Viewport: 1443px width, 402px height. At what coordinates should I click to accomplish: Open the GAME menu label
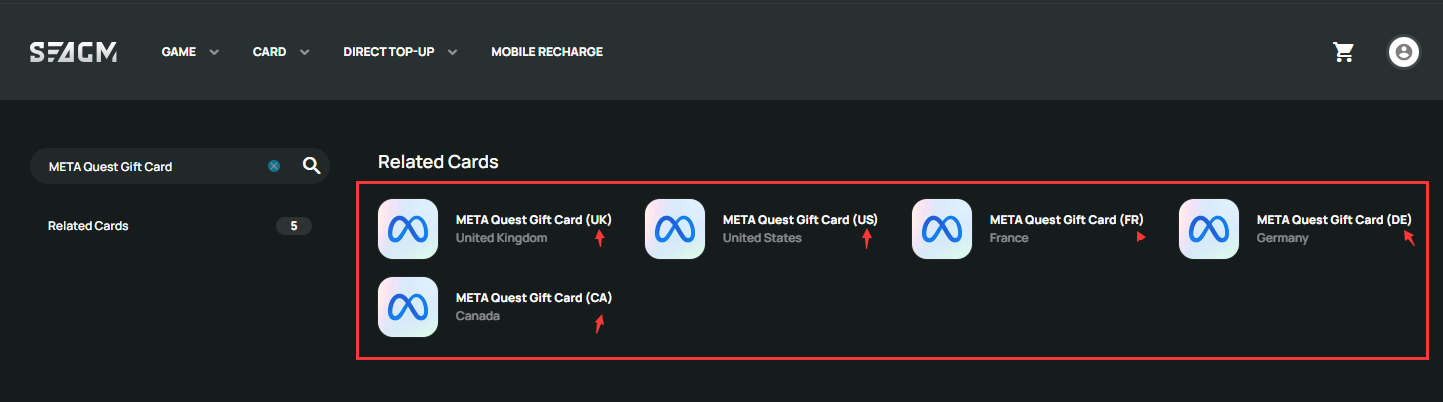(178, 52)
